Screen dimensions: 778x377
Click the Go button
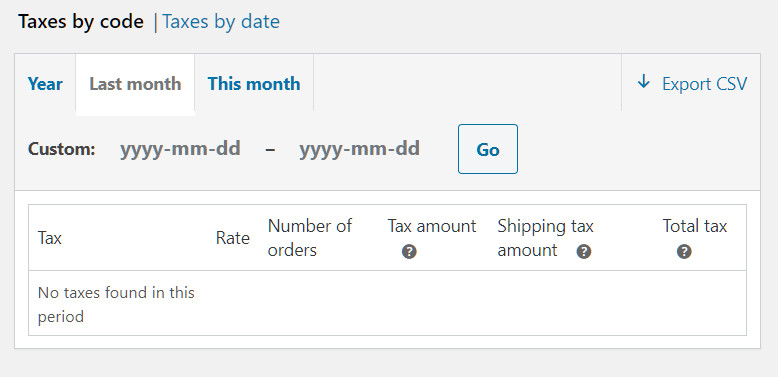pos(488,149)
